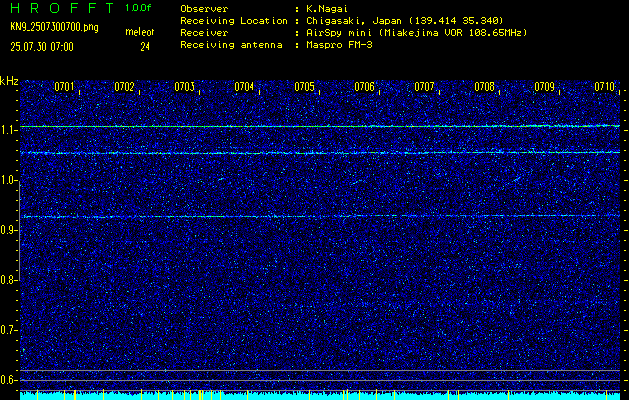Select antenna value Maspro FM-3

[339, 45]
